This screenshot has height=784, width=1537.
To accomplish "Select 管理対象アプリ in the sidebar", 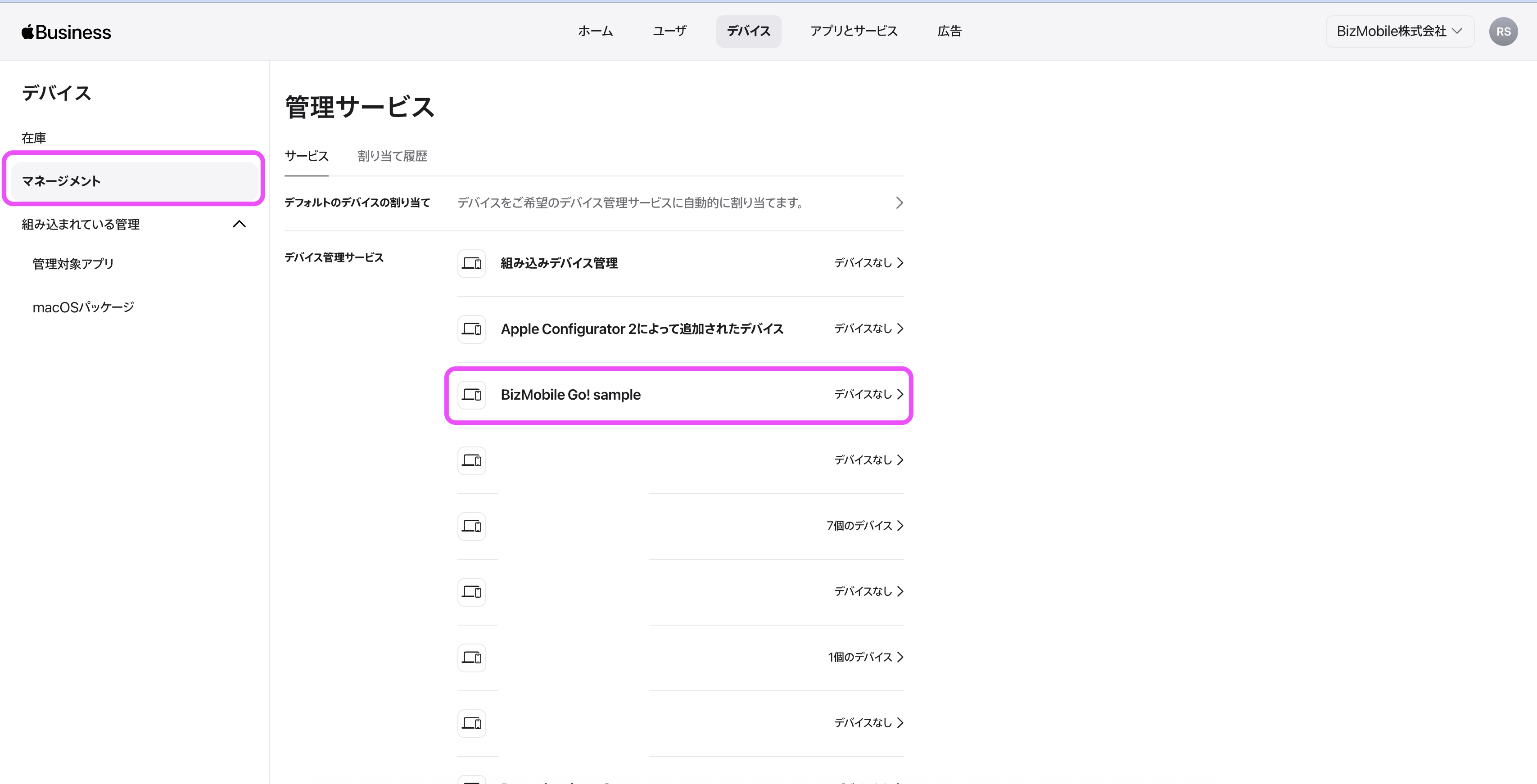I will pos(73,264).
